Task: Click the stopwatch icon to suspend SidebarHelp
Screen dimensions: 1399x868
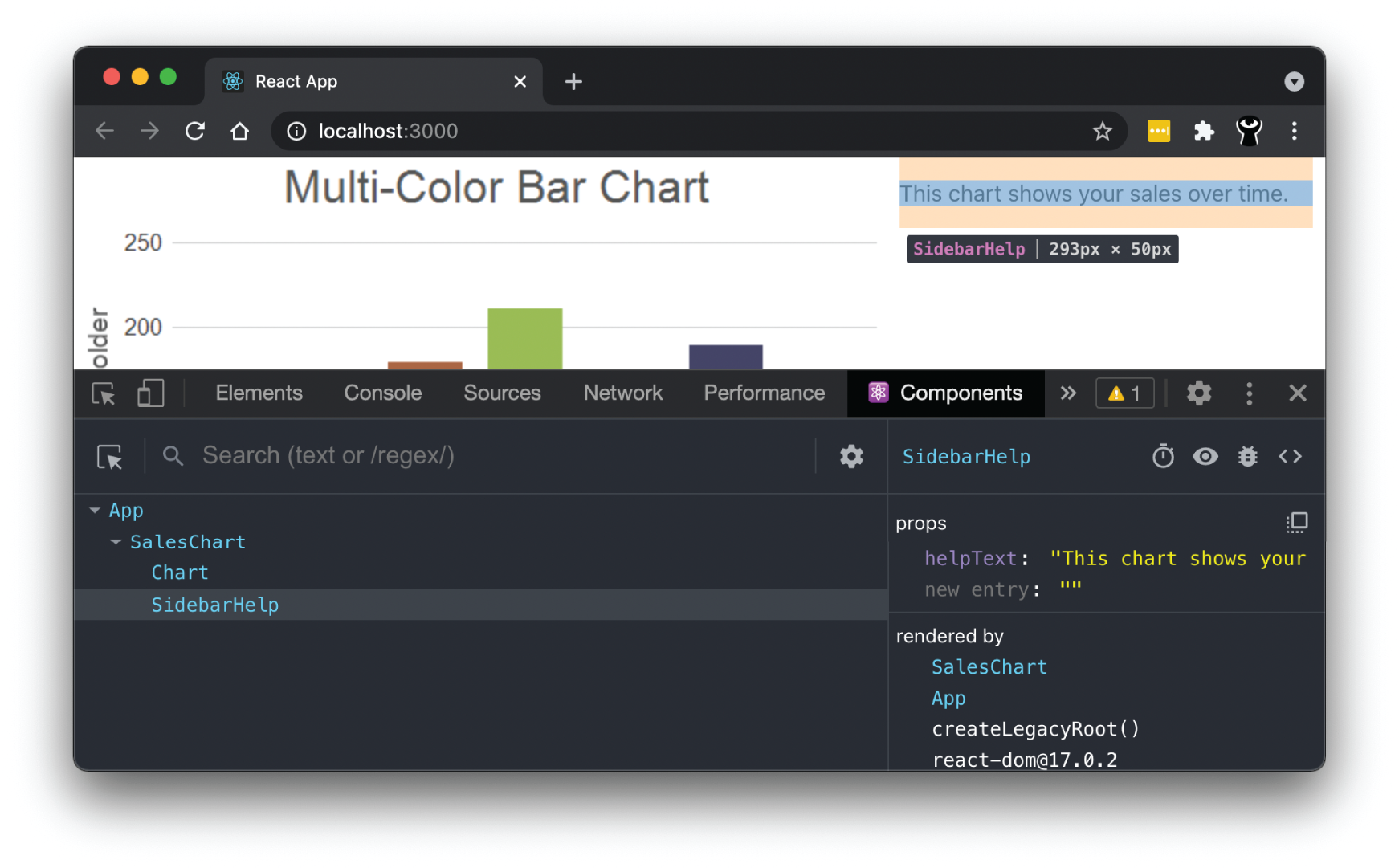Action: tap(1163, 456)
